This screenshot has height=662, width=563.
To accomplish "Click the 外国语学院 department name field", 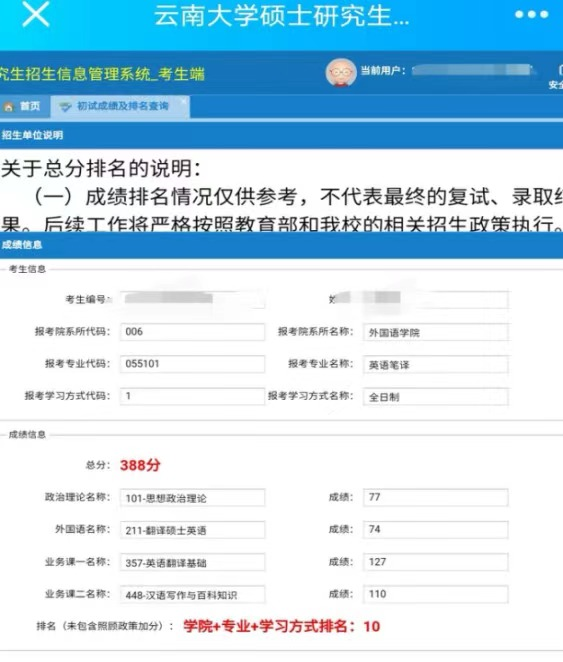I will 436,332.
